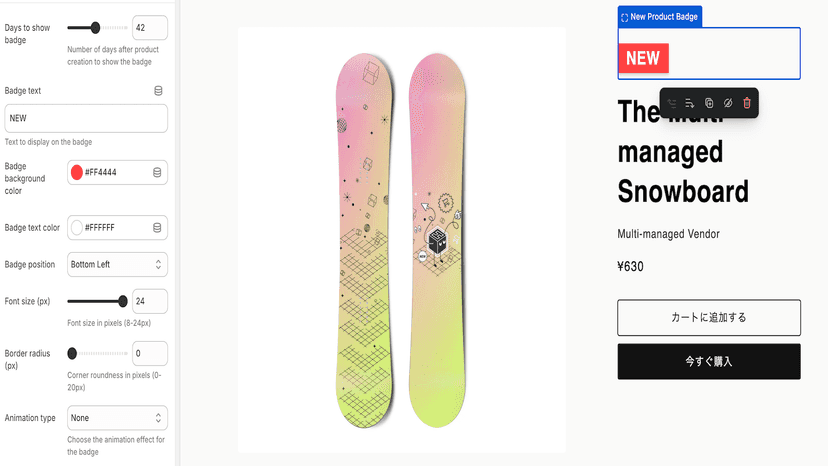Viewport: 828px width, 466px height.
Task: Click the red badge background color swatch
Action: (77, 172)
